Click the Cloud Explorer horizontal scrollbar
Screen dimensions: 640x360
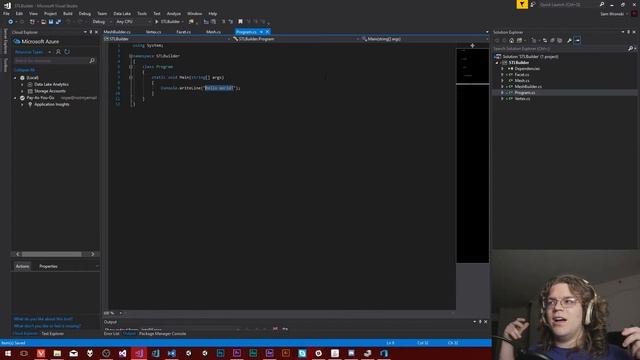(51, 254)
